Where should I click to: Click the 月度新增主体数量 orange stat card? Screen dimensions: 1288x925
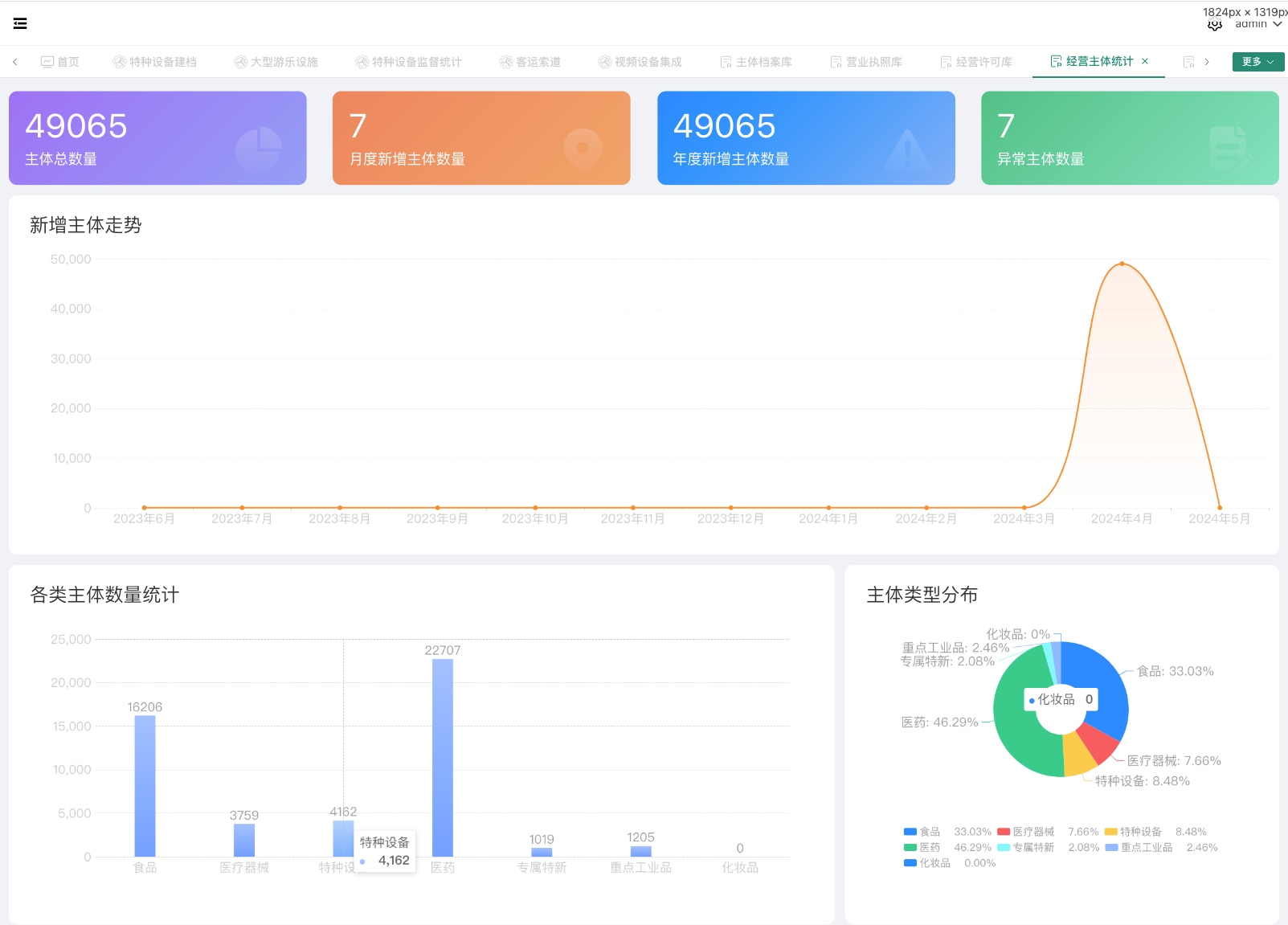[x=481, y=138]
